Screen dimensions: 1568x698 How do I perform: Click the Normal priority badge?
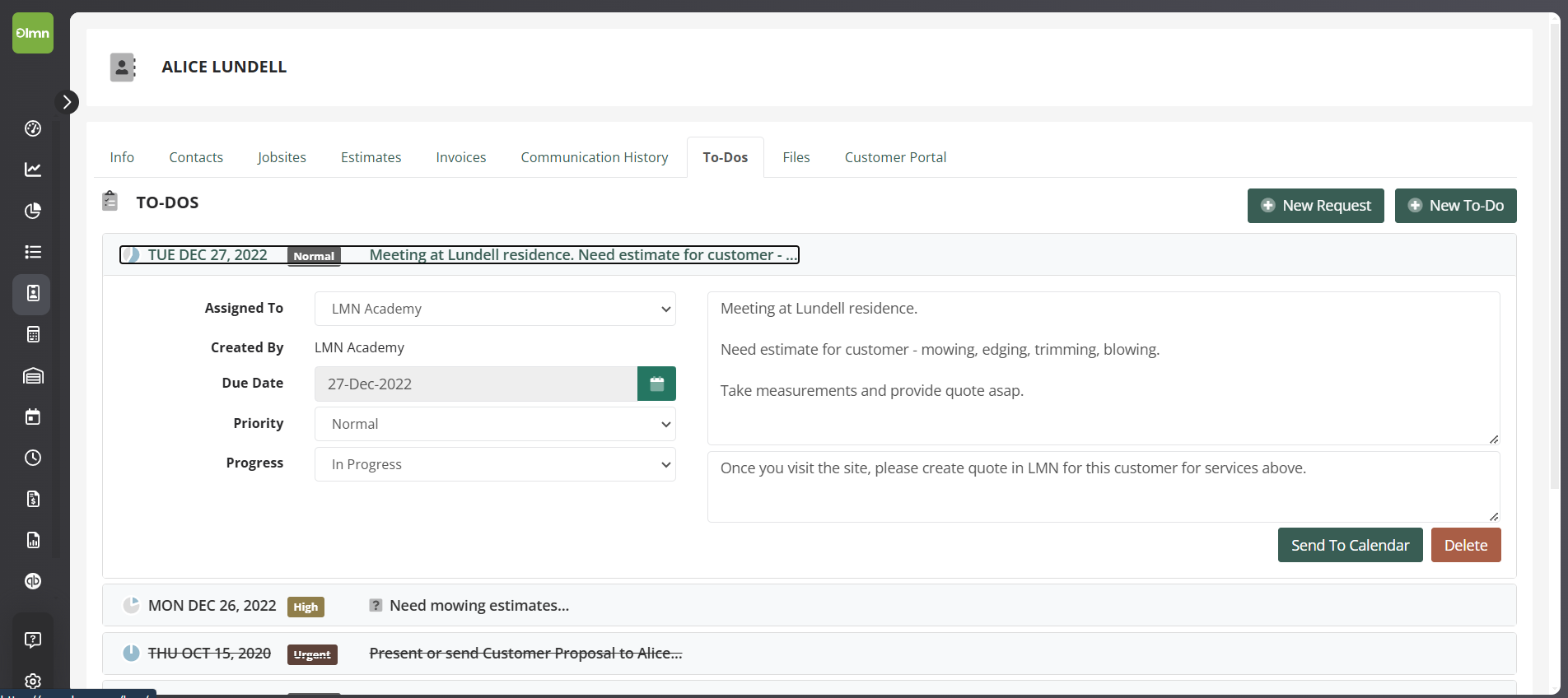pyautogui.click(x=314, y=256)
